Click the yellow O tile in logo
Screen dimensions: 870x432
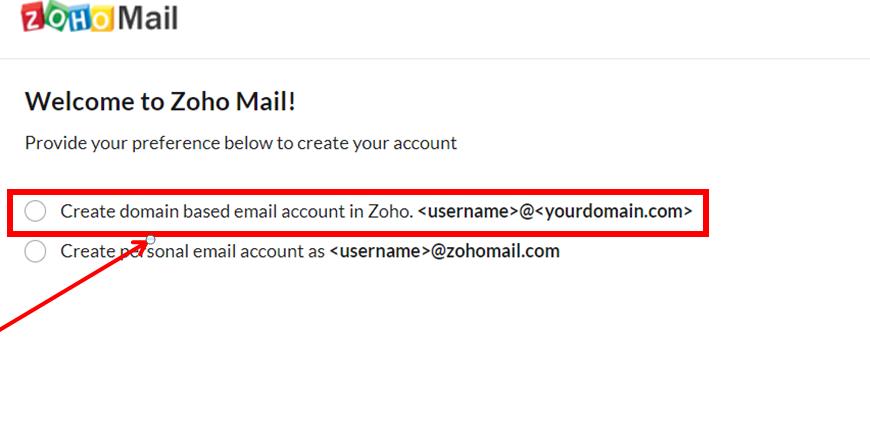101,19
